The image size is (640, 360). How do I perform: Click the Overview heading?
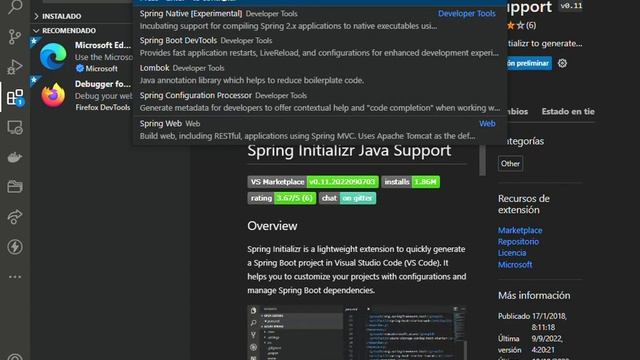coord(272,226)
